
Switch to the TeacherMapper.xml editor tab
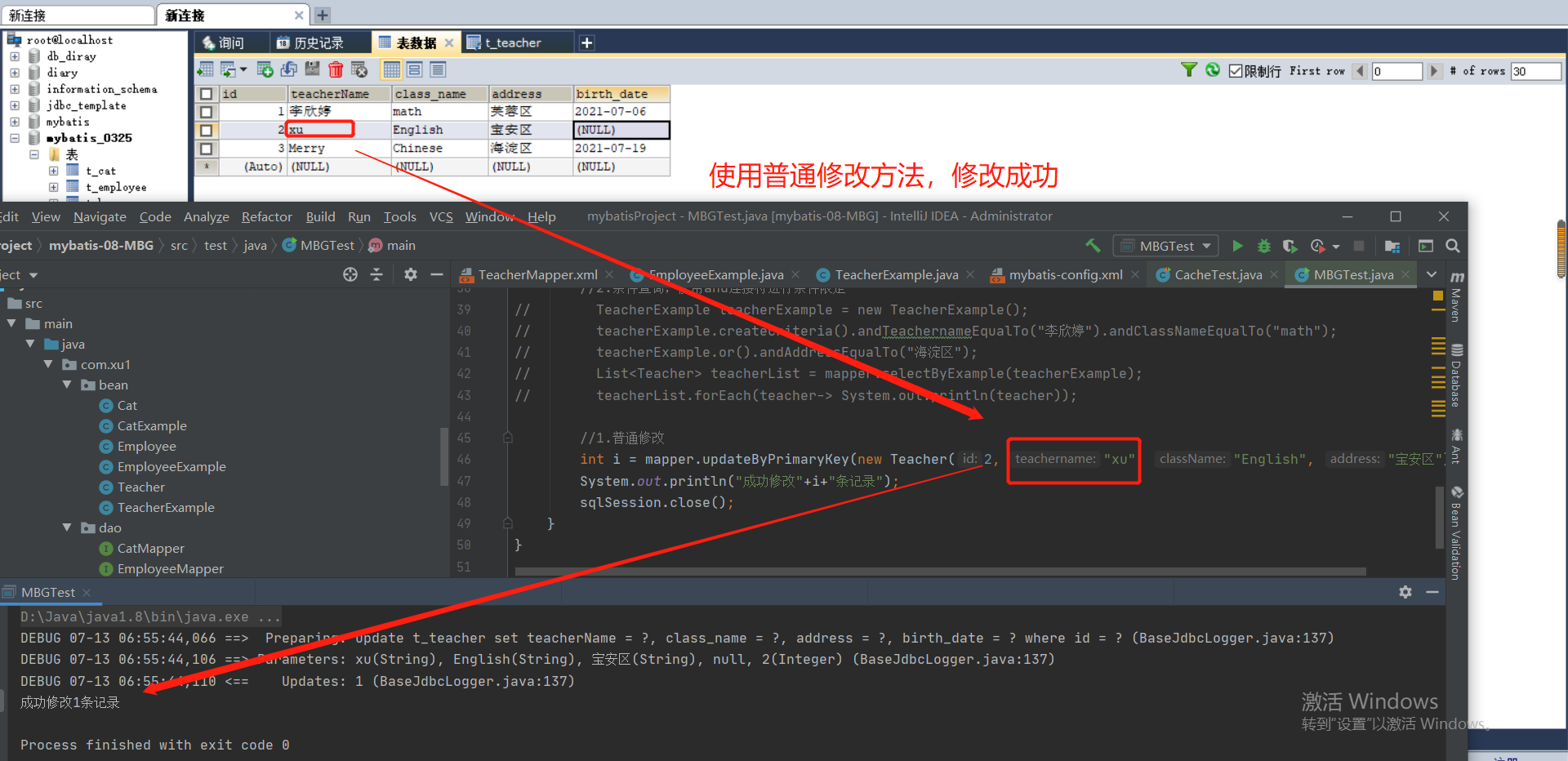click(x=537, y=275)
